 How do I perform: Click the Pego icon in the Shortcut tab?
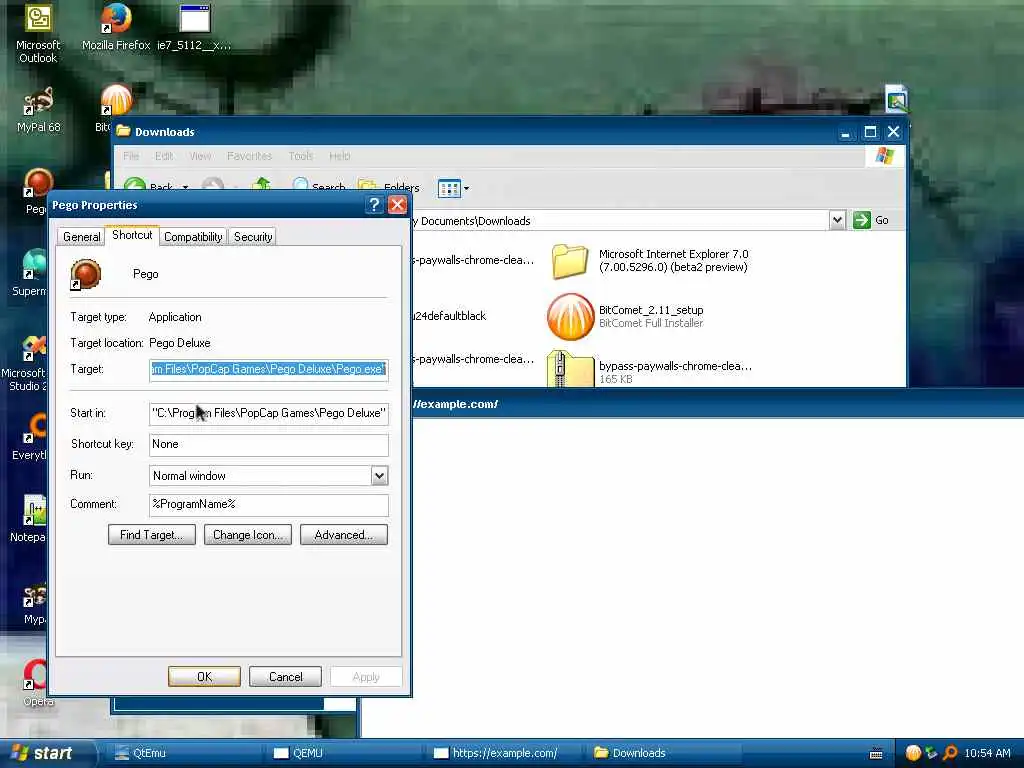click(86, 274)
